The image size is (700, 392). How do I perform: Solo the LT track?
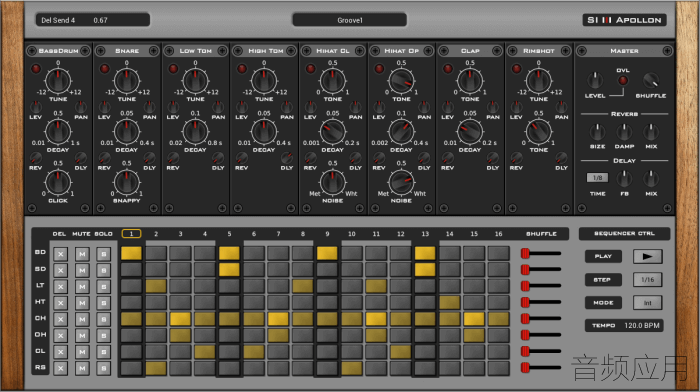(x=104, y=287)
